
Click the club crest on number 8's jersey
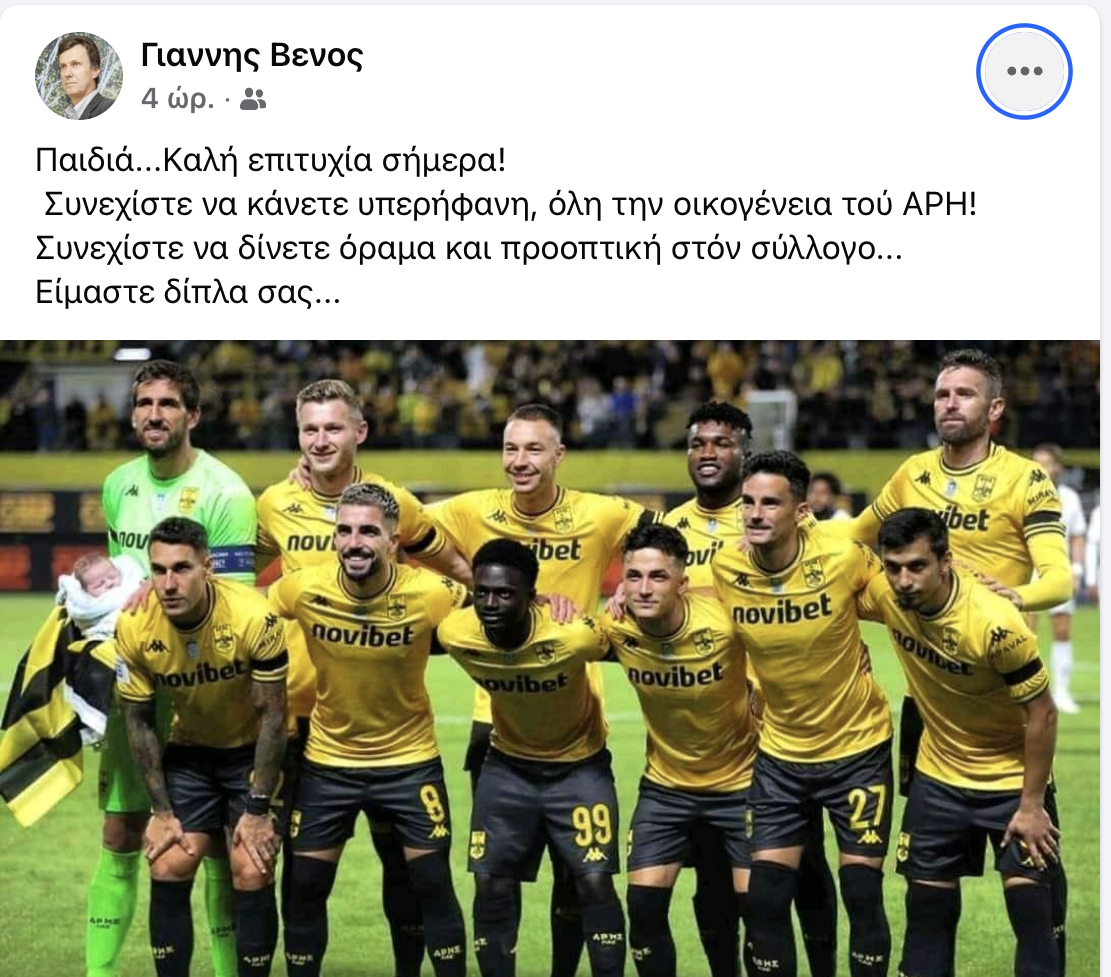[396, 606]
